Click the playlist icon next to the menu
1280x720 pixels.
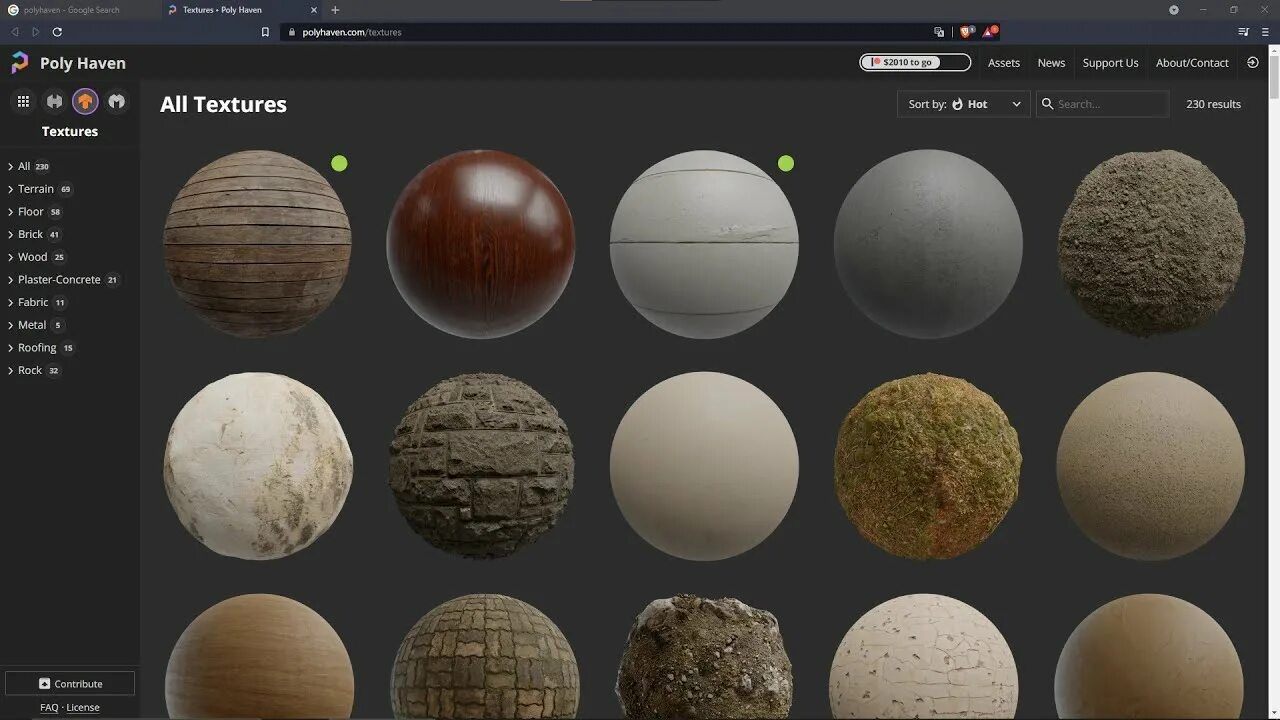pyautogui.click(x=1243, y=32)
